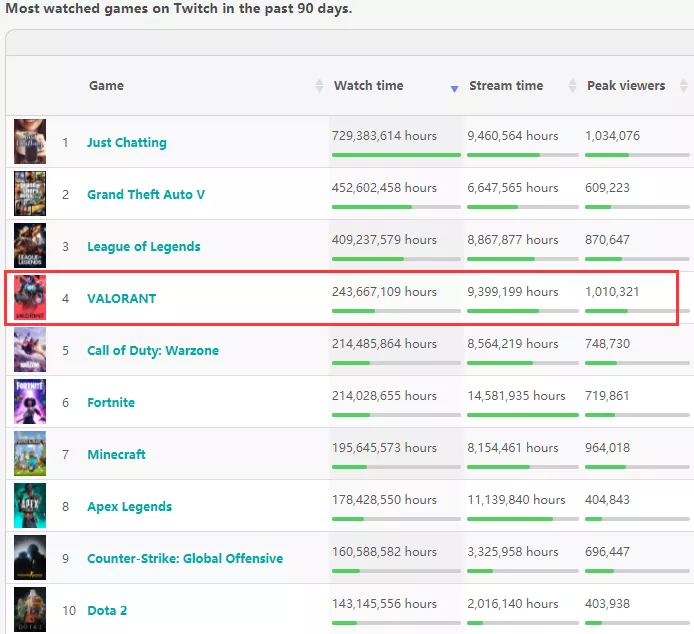
Task: Open the Just Chatting link
Action: point(127,143)
